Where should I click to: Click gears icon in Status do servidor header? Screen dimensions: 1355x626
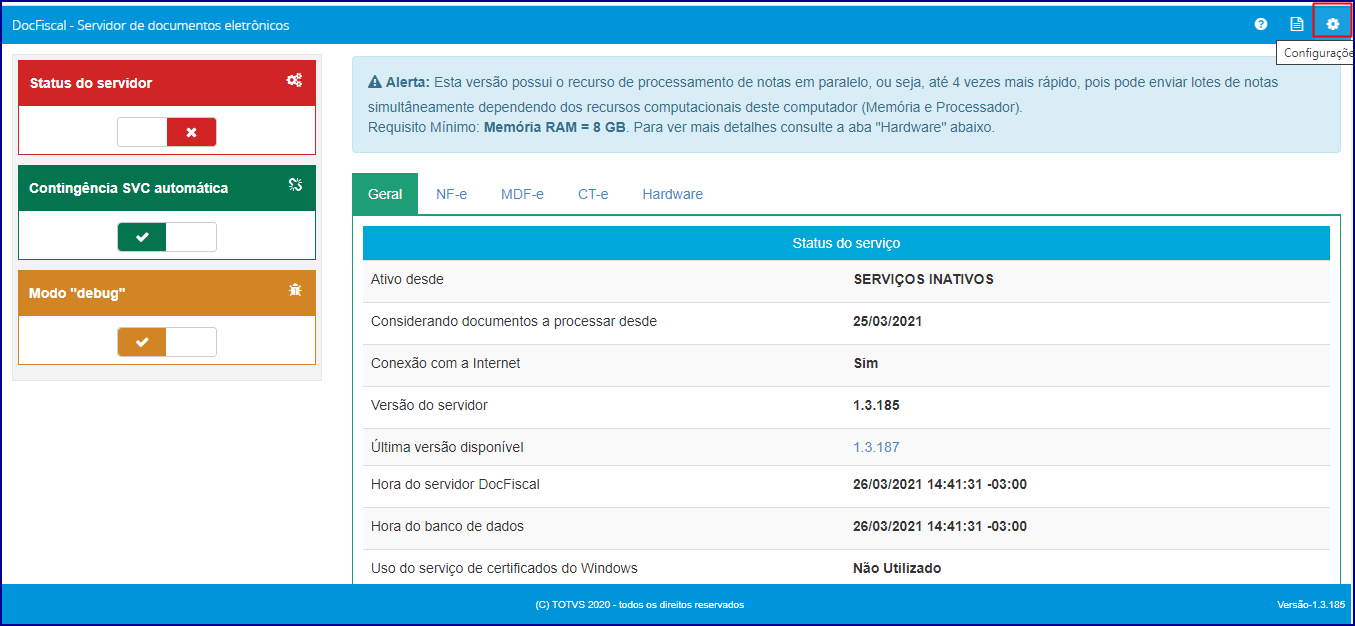click(x=294, y=81)
